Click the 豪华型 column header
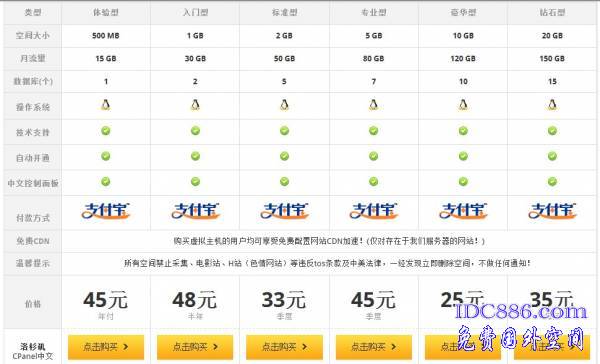Screen dimensions: 600x364 (463, 13)
